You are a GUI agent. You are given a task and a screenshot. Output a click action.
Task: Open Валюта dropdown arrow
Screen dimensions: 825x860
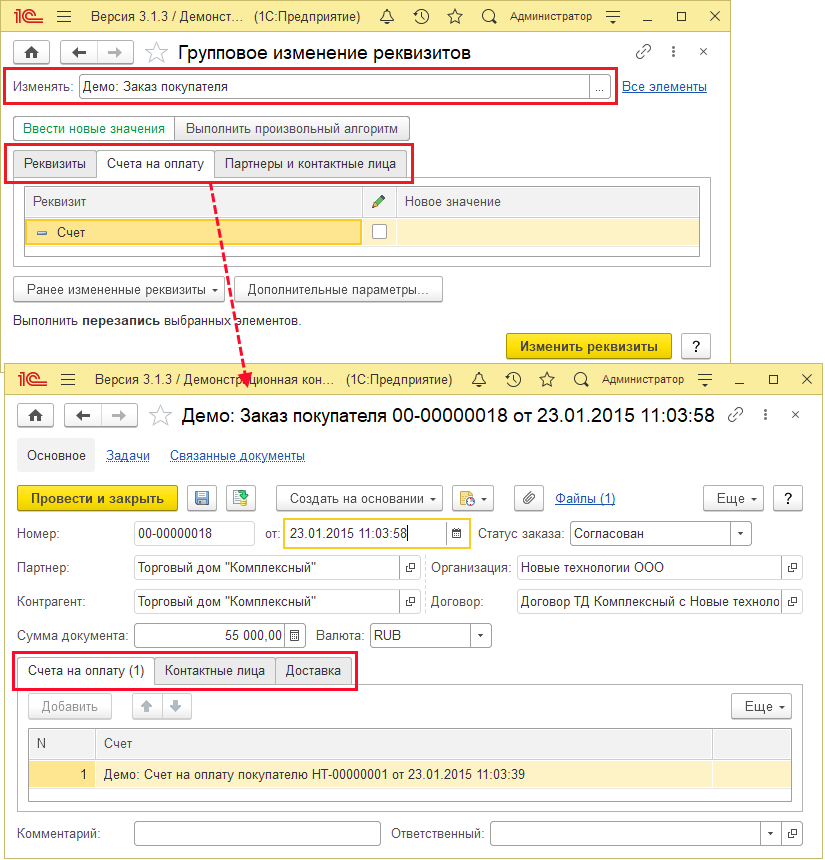tap(481, 635)
